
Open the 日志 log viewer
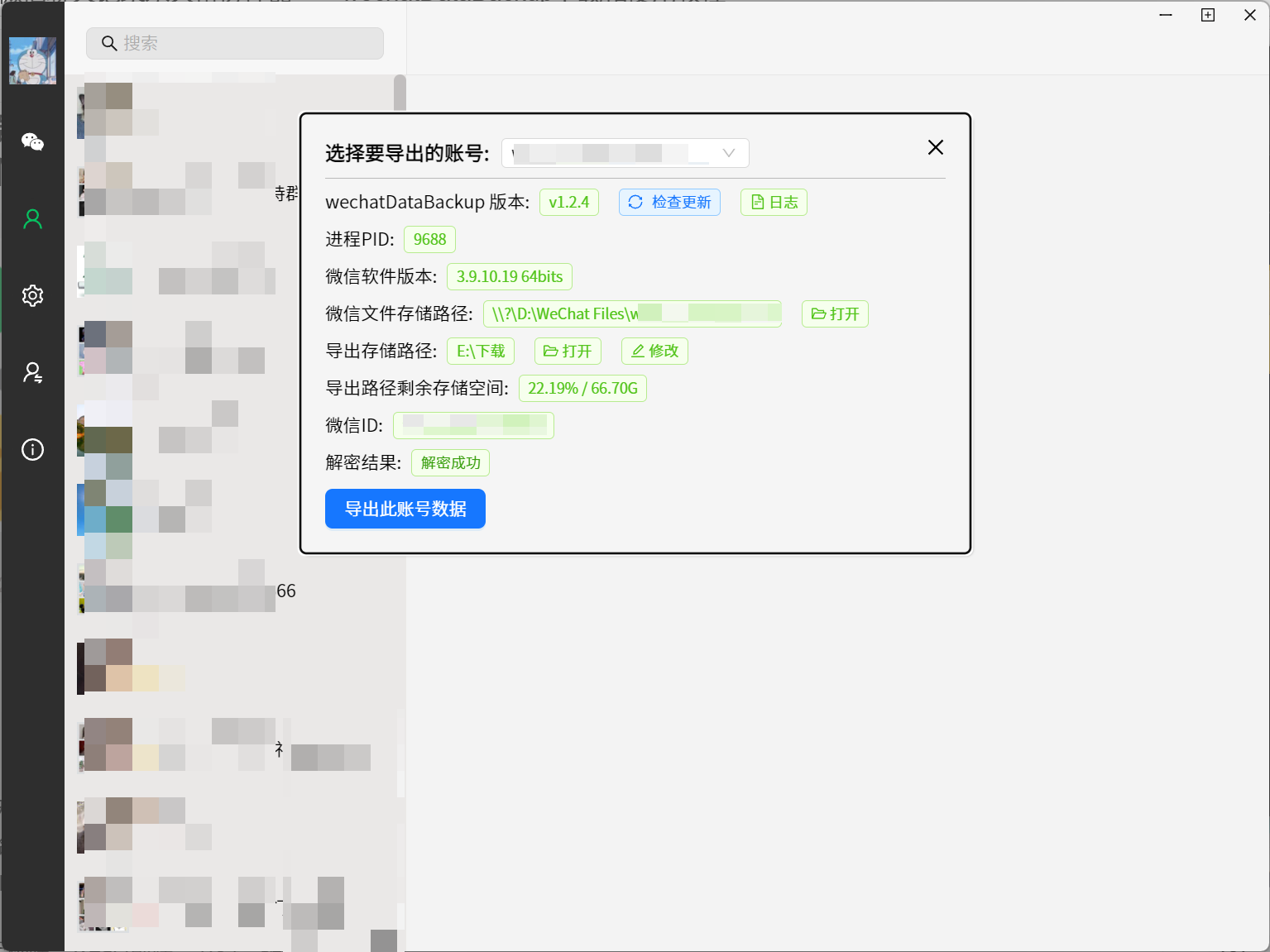point(773,202)
